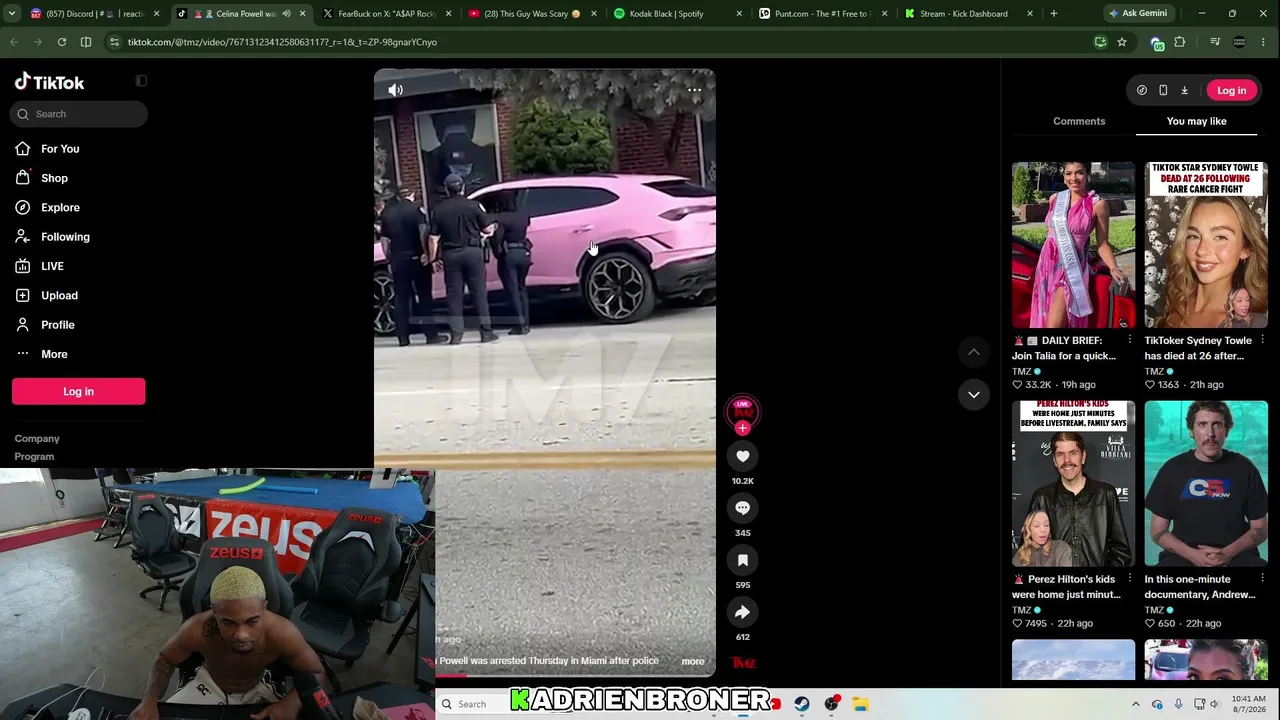Bookmark this page with the star icon
Image resolution: width=1280 pixels, height=720 pixels.
1122,42
